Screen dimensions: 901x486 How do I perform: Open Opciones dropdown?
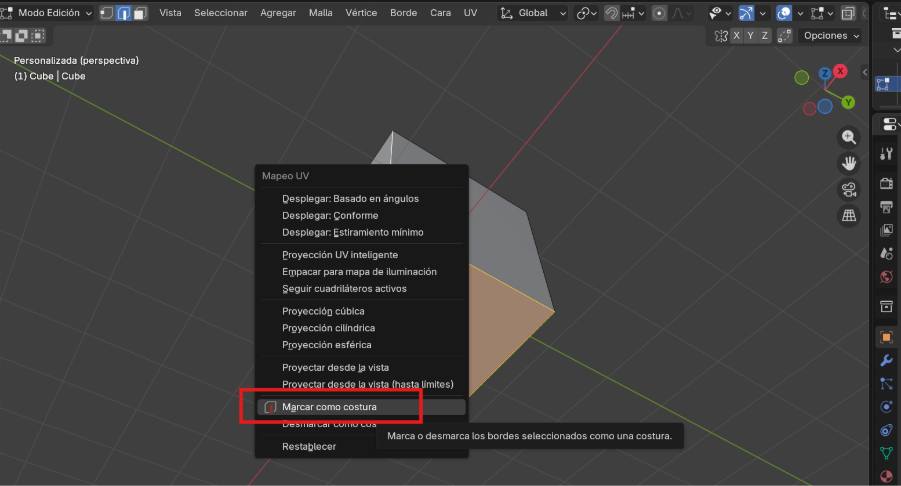(x=830, y=36)
